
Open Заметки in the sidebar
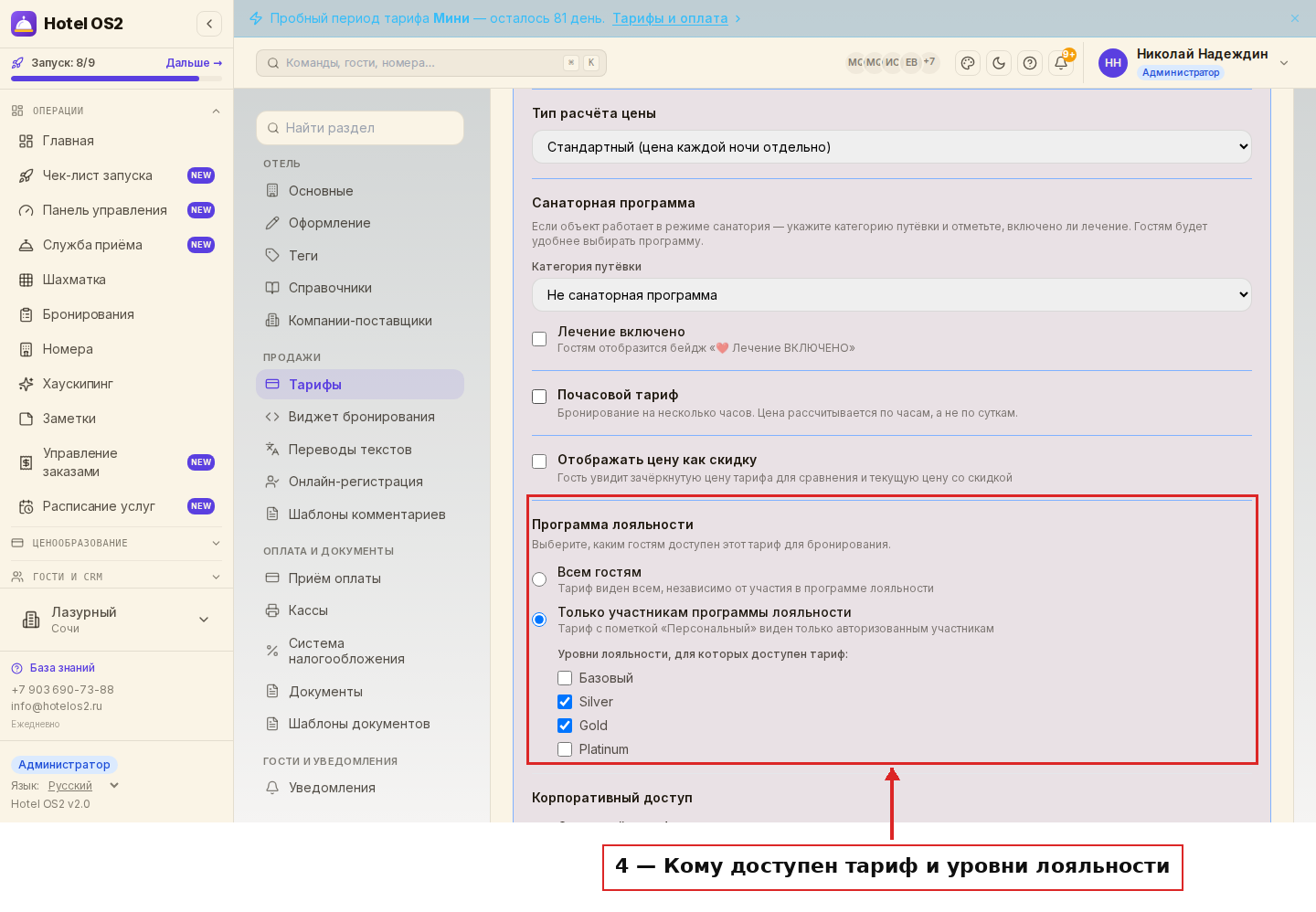pyautogui.click(x=117, y=419)
